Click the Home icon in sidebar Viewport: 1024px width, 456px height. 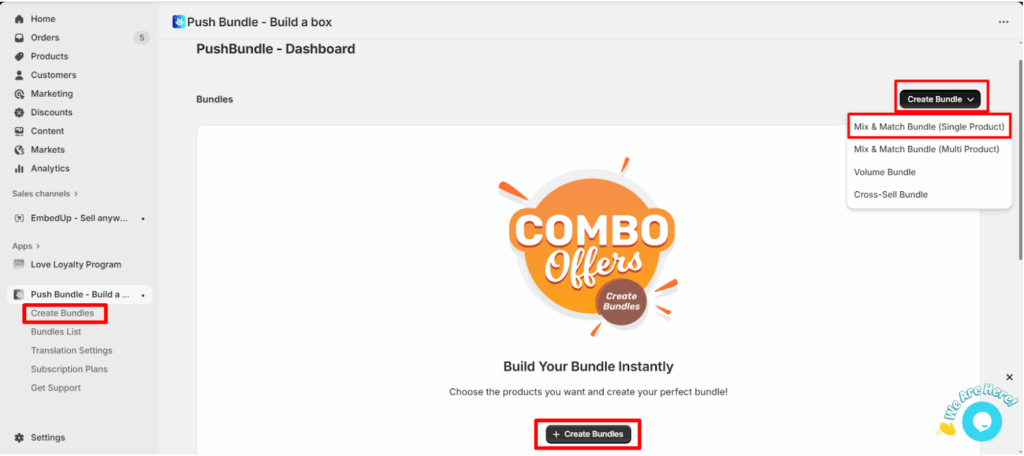click(19, 19)
